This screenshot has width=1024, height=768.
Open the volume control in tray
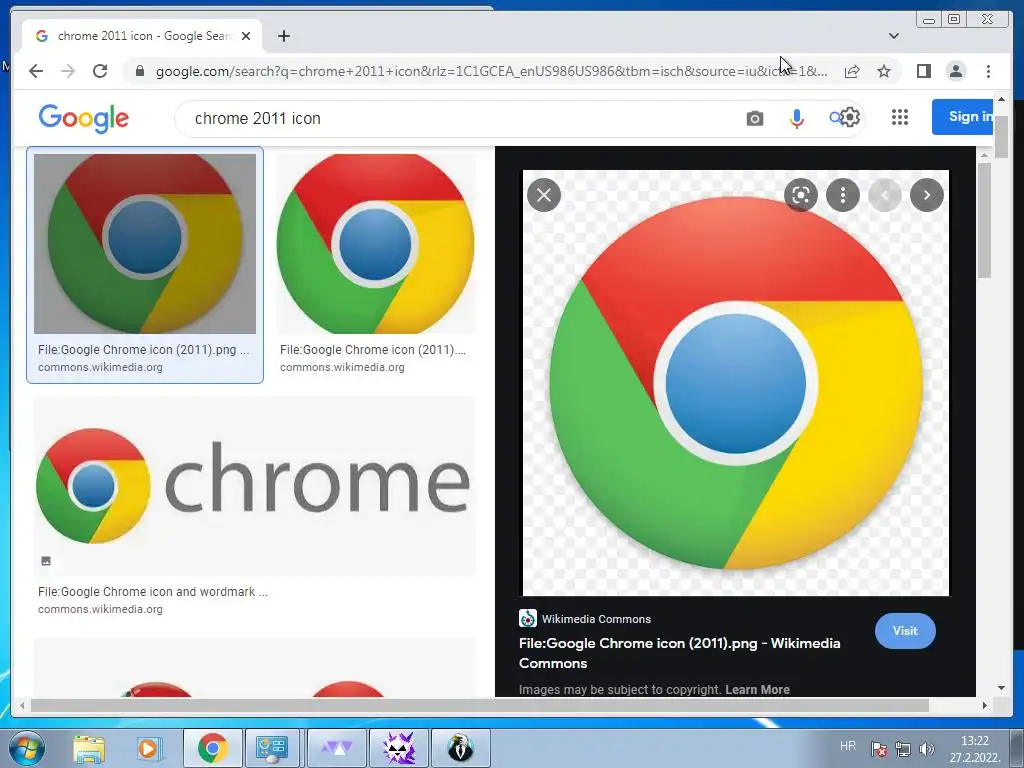pyautogui.click(x=926, y=748)
